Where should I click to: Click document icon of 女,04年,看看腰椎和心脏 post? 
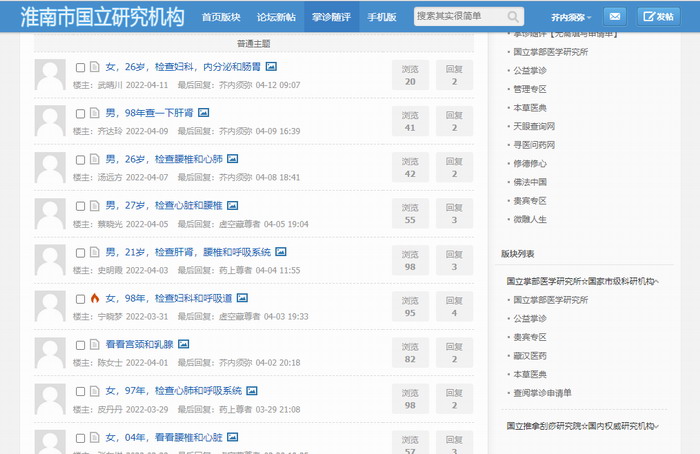coord(94,437)
